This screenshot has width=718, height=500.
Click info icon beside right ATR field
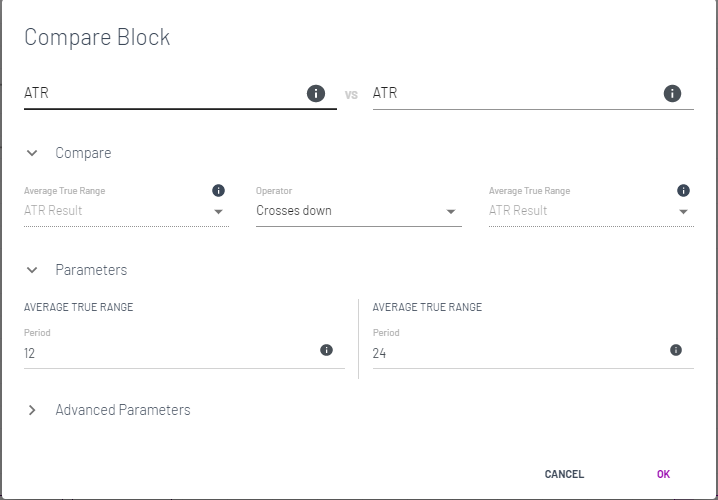672,93
